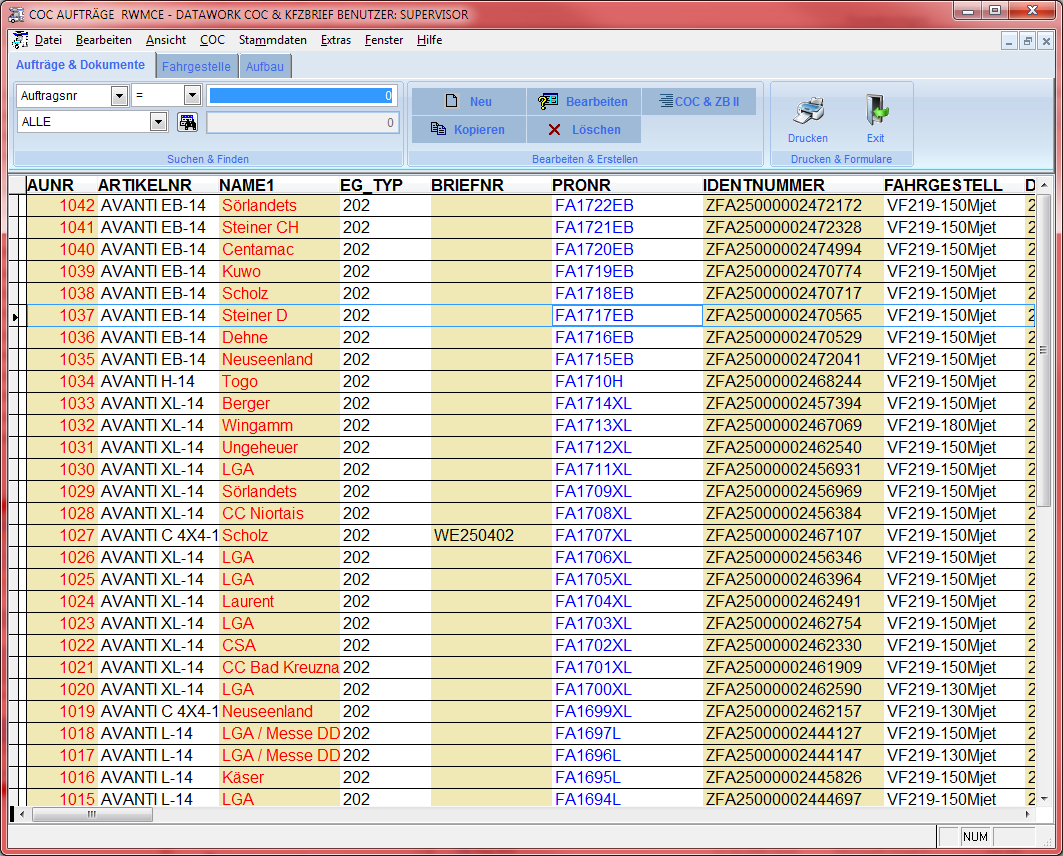The width and height of the screenshot is (1063, 856).
Task: Open the Ansicht menu
Action: 166,40
